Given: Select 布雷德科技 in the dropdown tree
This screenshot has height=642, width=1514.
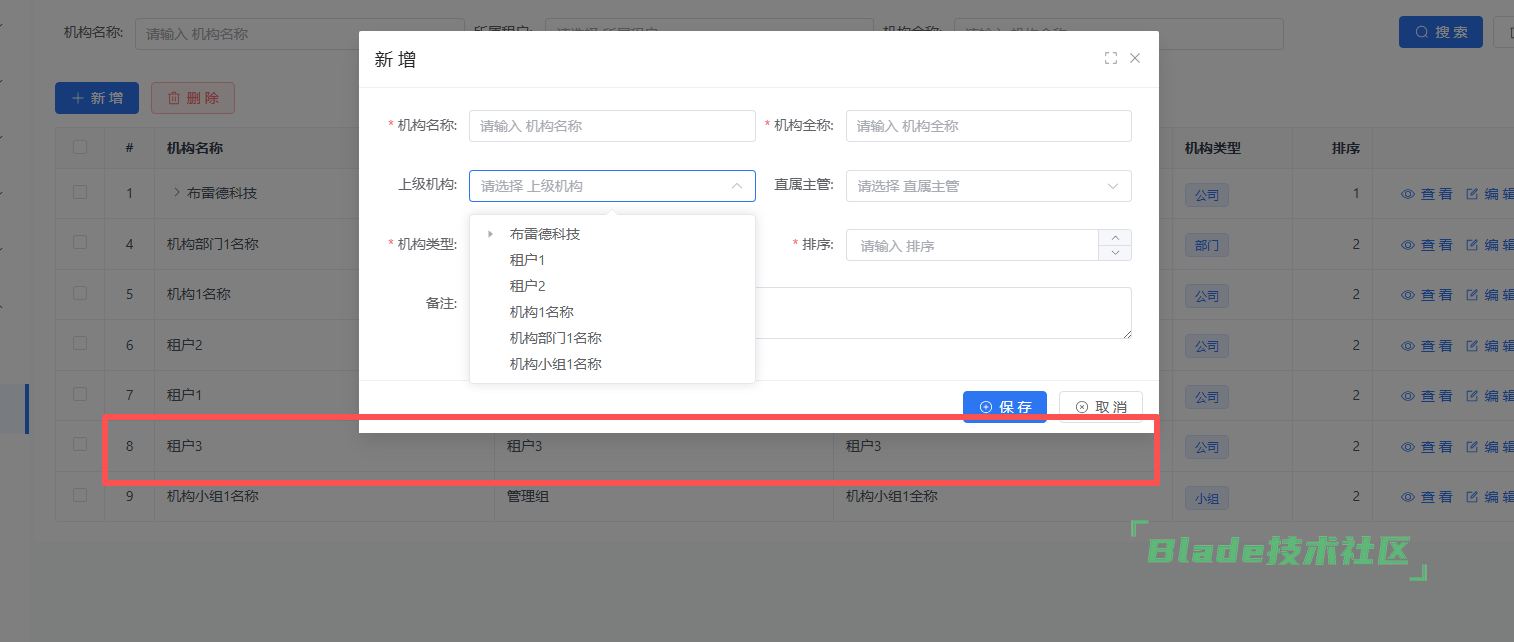Looking at the screenshot, I should [x=545, y=234].
